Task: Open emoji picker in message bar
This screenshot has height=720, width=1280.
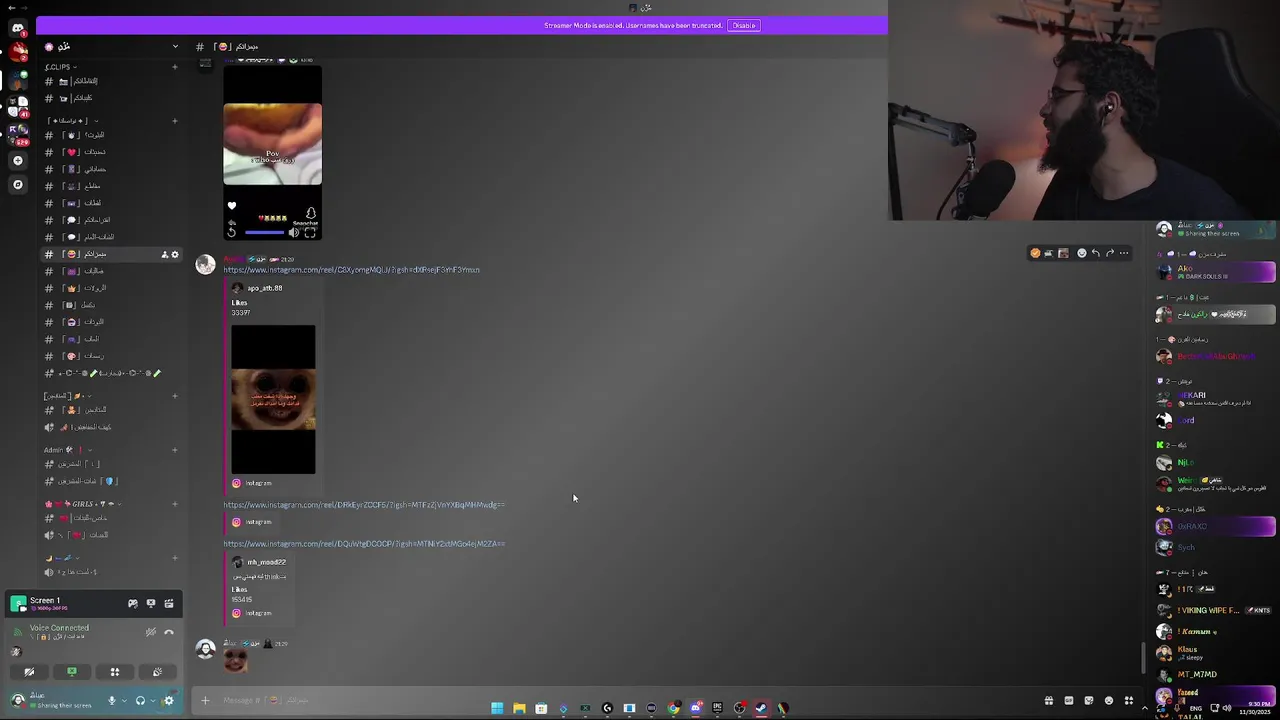Action: 1109,700
